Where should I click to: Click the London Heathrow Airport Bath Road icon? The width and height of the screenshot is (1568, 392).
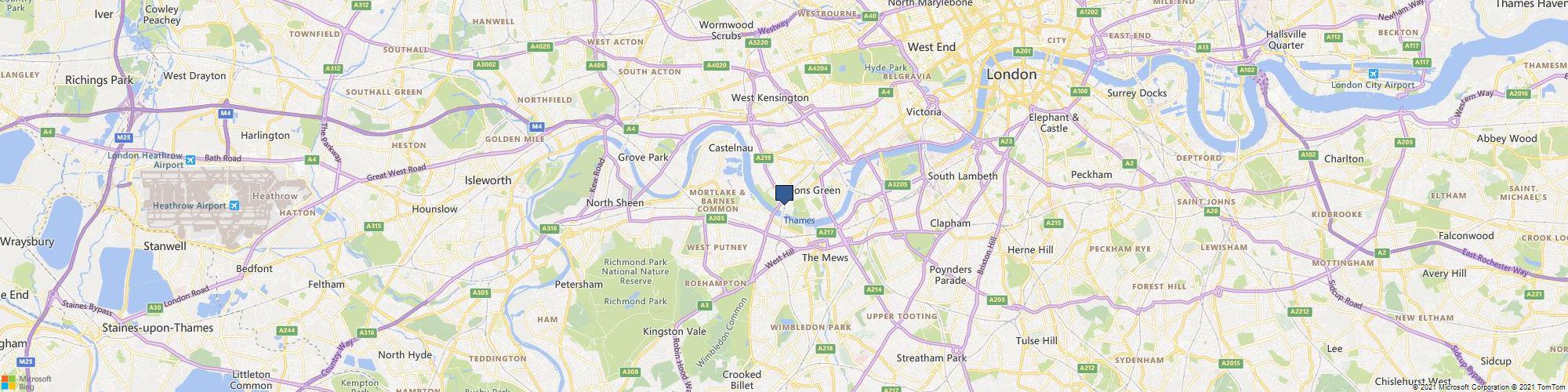190,160
